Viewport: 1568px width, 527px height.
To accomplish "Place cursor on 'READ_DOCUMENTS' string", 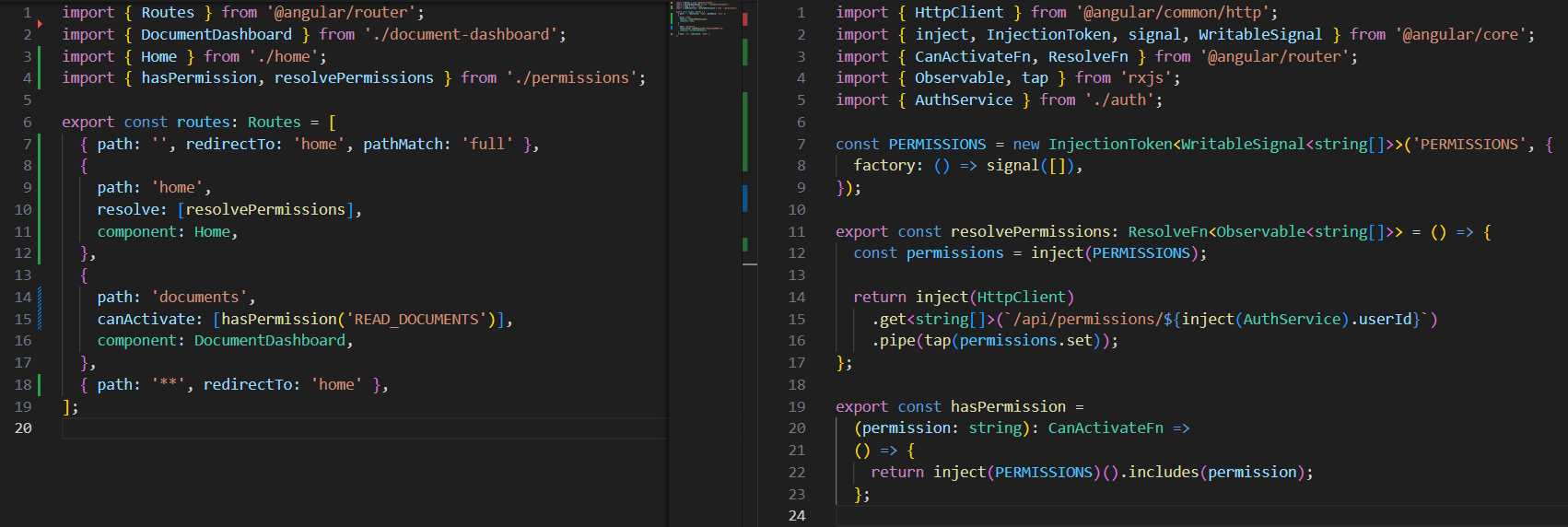I will point(416,320).
